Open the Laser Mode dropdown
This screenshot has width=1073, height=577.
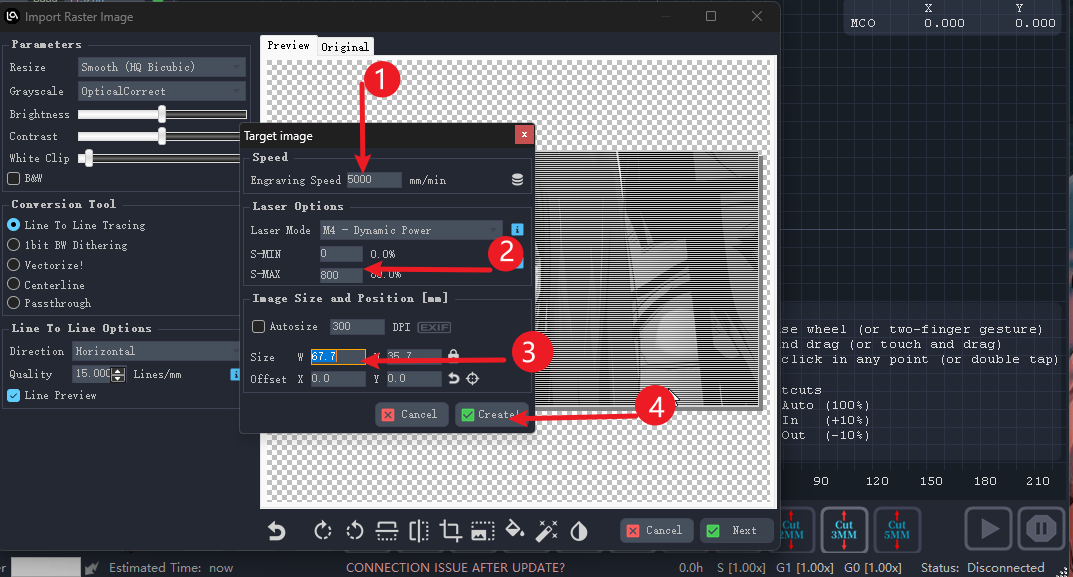(x=410, y=230)
